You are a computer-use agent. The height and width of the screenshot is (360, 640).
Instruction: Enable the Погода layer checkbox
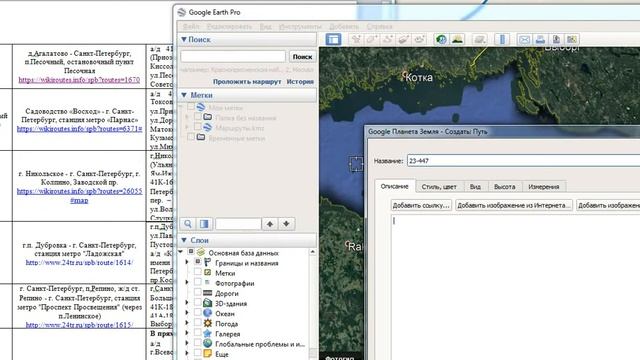pos(198,323)
